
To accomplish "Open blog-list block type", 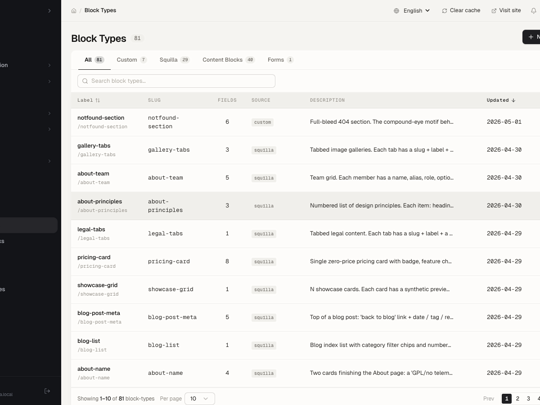I will tap(89, 341).
